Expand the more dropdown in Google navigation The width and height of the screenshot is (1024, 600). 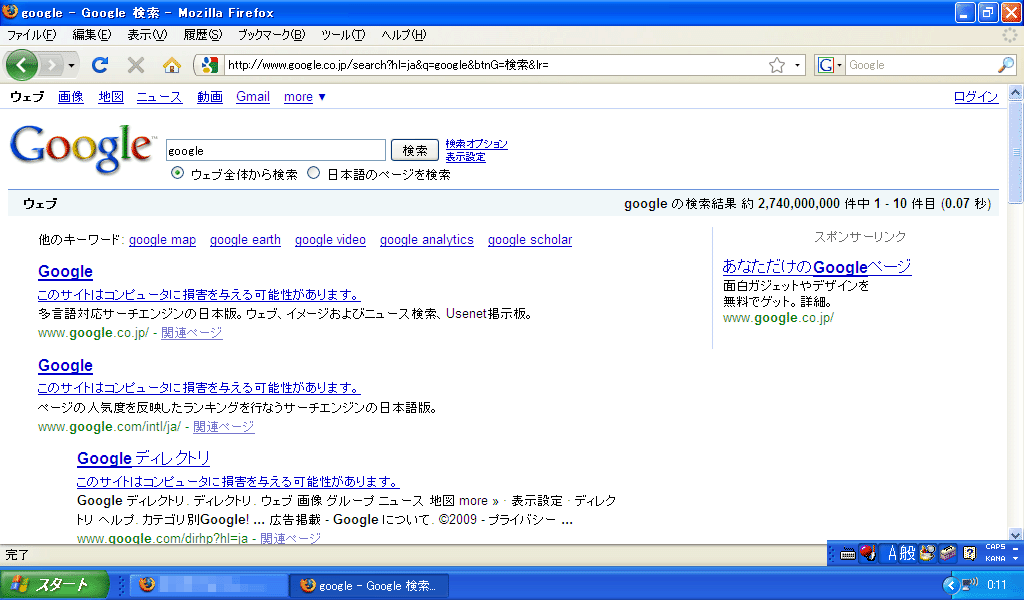tap(304, 97)
